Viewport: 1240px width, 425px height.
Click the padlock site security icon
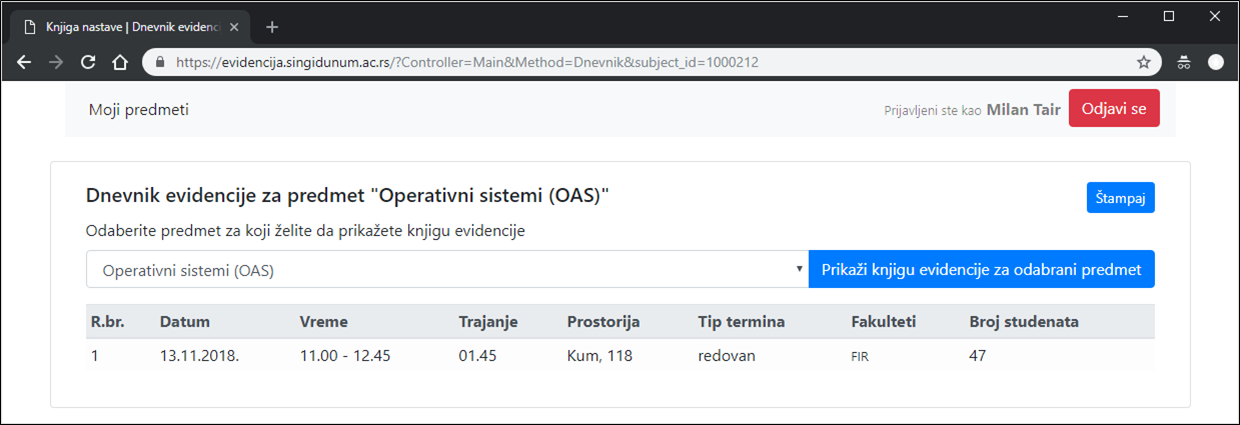pyautogui.click(x=160, y=62)
